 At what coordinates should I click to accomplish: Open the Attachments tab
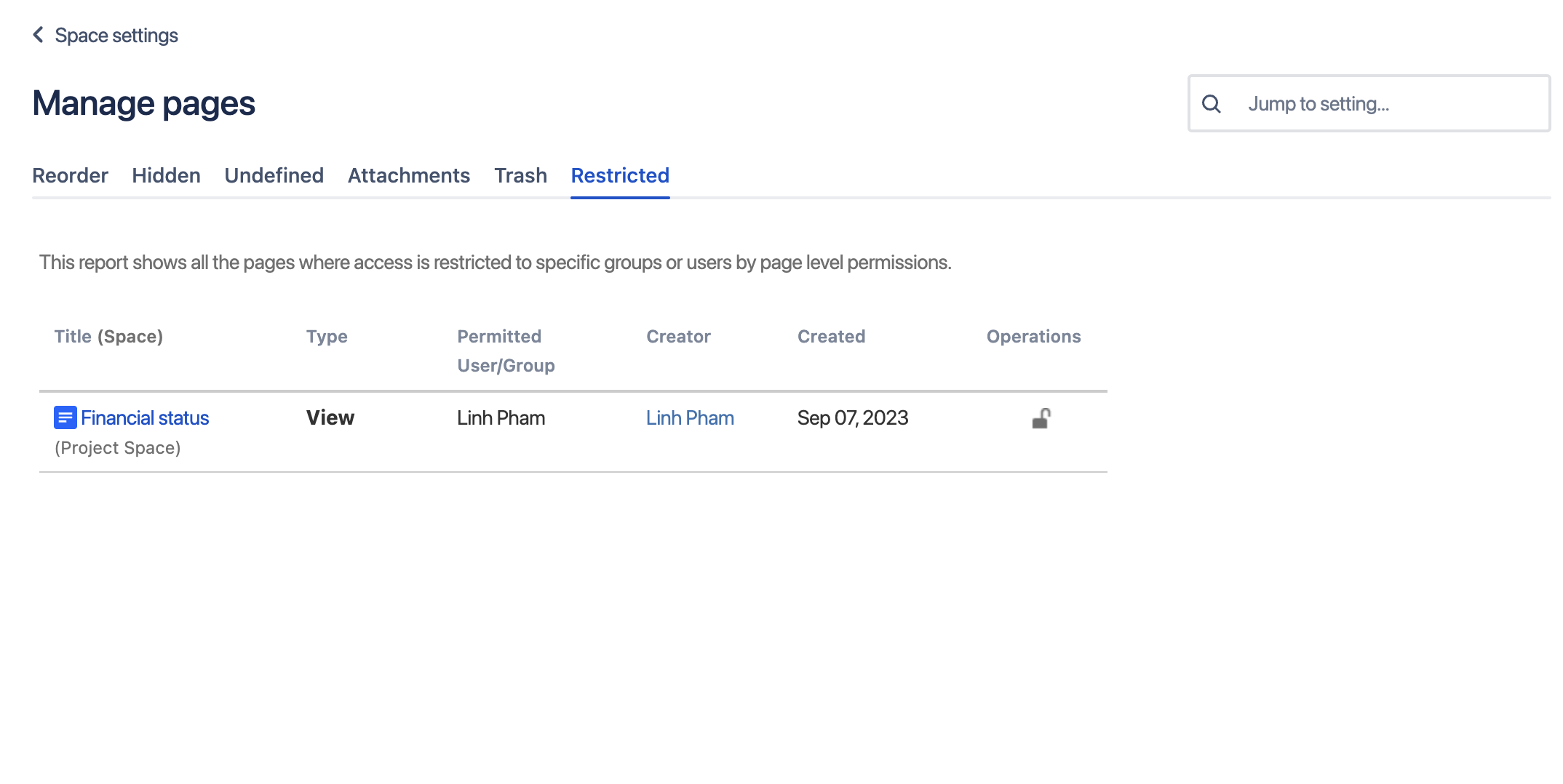tap(408, 175)
